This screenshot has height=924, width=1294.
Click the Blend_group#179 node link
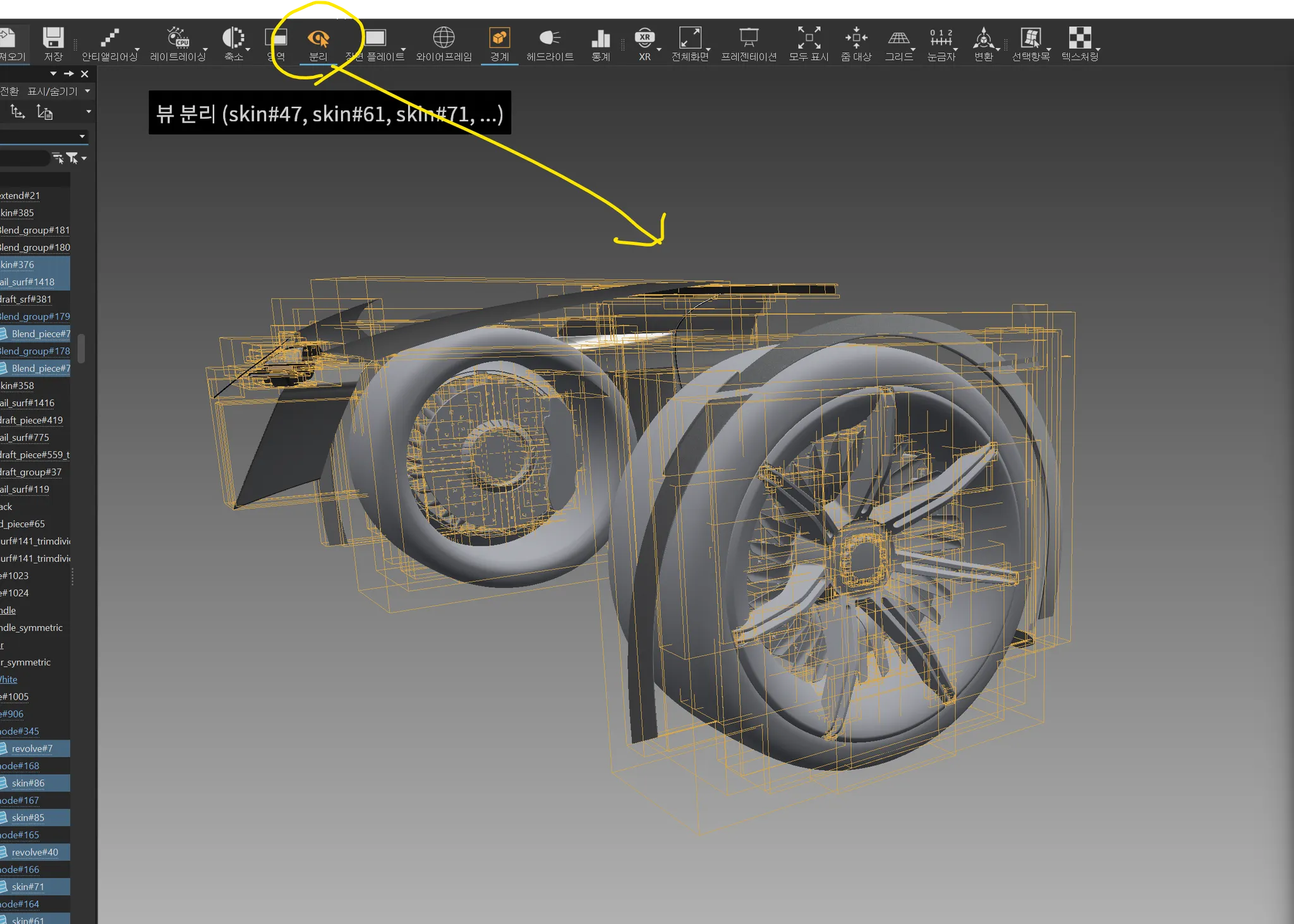pos(35,316)
